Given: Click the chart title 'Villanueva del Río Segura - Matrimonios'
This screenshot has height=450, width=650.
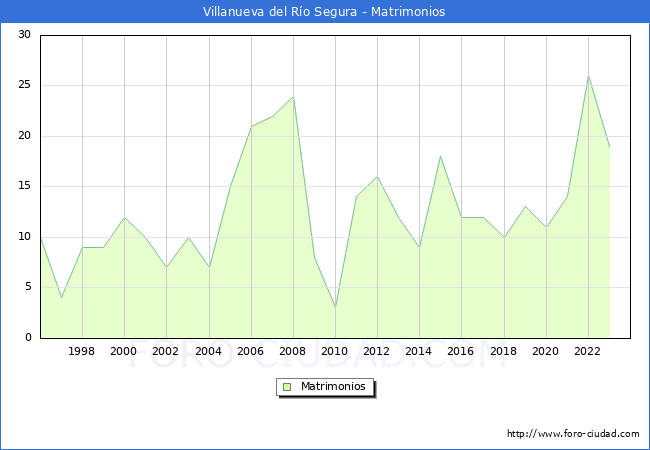Looking at the screenshot, I should (x=324, y=12).
